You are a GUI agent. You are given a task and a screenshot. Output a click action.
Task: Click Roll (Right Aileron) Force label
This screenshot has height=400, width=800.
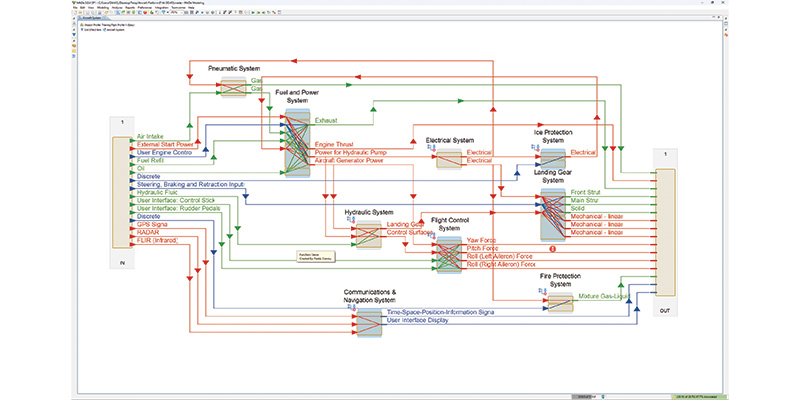pos(501,264)
